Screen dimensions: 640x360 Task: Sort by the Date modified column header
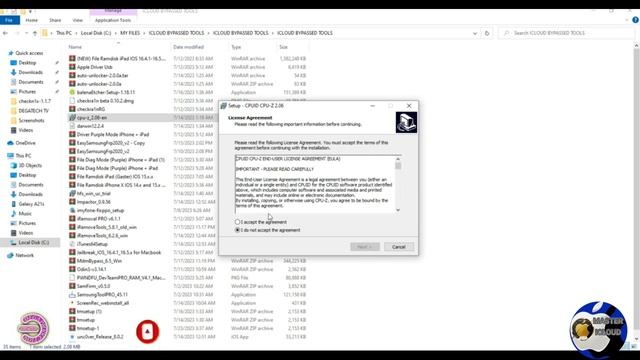(x=188, y=47)
